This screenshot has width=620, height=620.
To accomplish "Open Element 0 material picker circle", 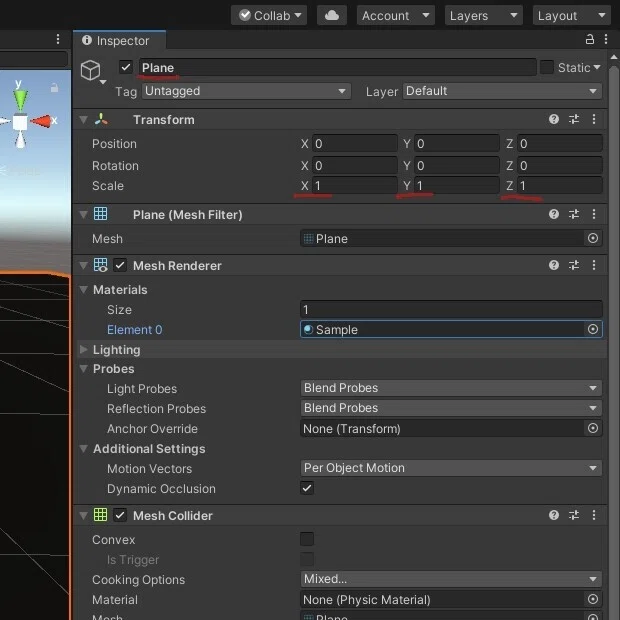I will click(593, 329).
